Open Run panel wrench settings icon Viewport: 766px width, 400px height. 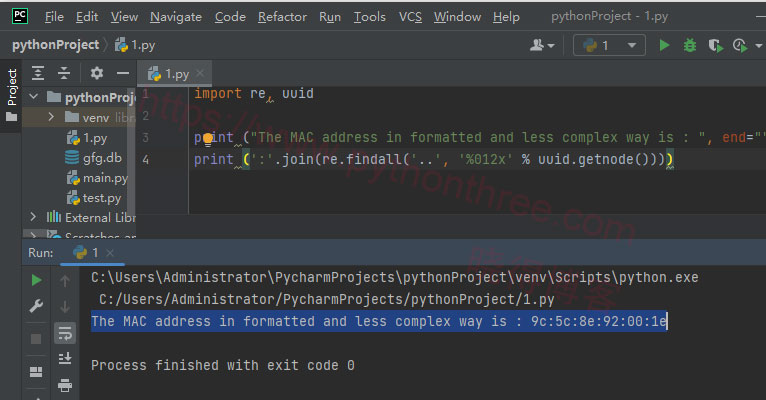[37, 307]
